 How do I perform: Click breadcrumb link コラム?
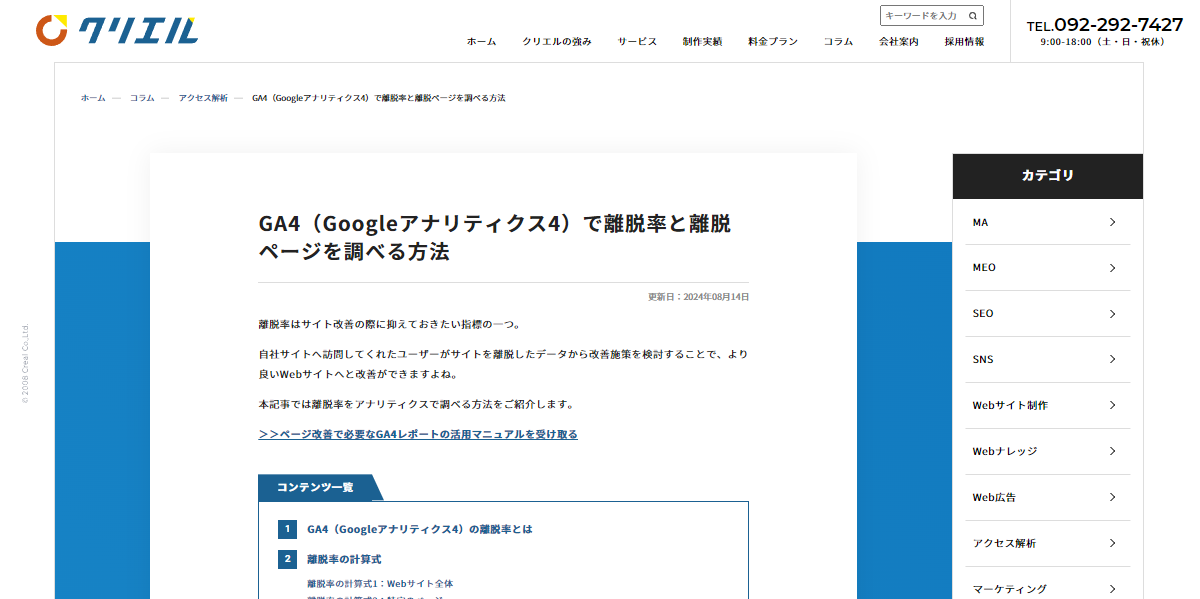[x=142, y=98]
